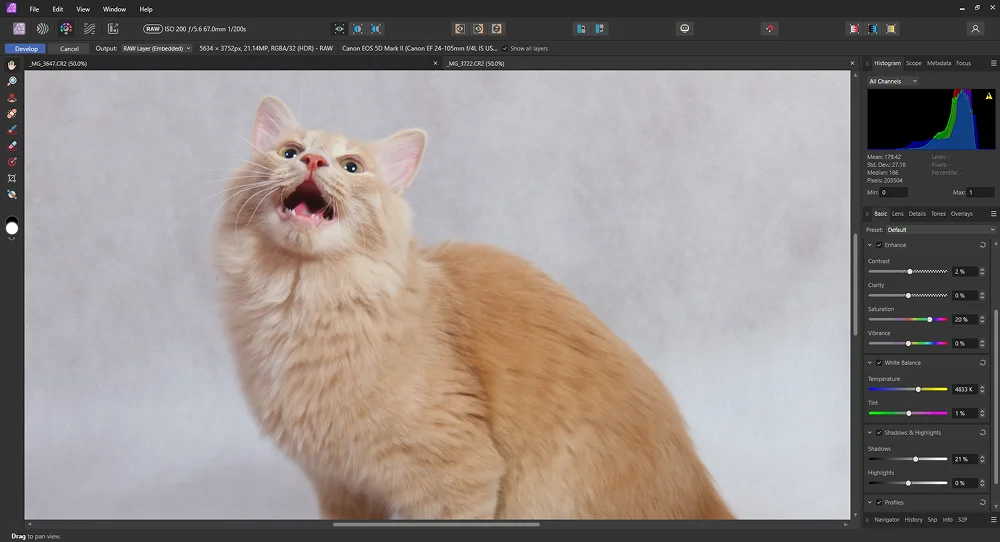Screen dimensions: 1000x542
Task: Toggle the Shadows & Highlights checkbox
Action: (x=879, y=433)
